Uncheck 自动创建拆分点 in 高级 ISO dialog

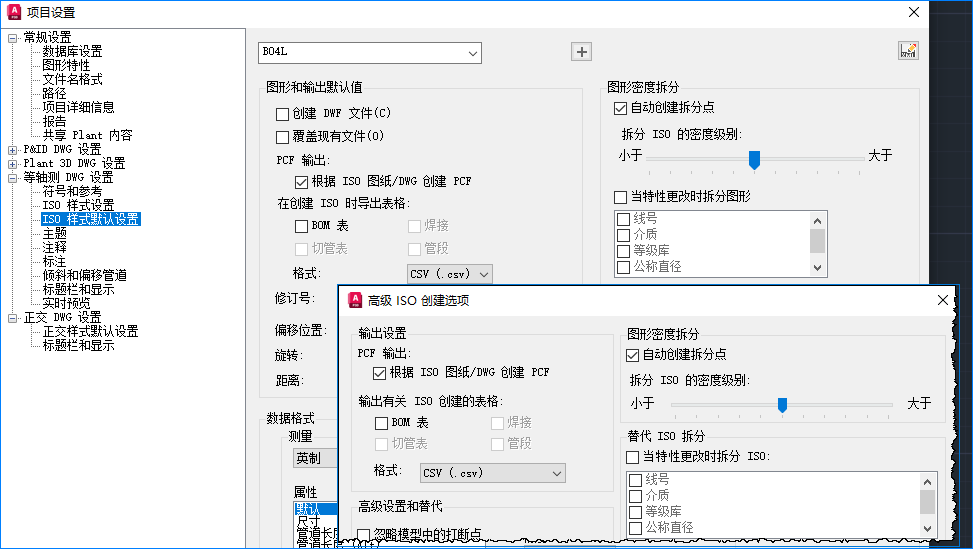[x=632, y=355]
